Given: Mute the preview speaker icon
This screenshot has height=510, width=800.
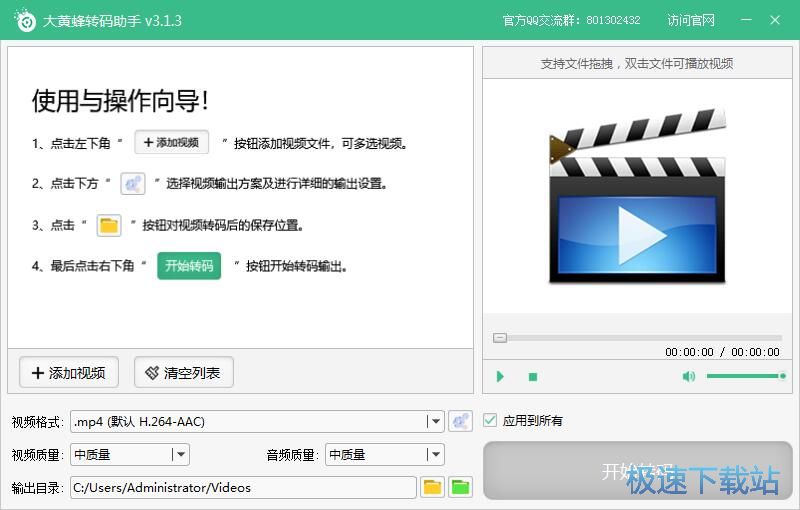Looking at the screenshot, I should [688, 377].
